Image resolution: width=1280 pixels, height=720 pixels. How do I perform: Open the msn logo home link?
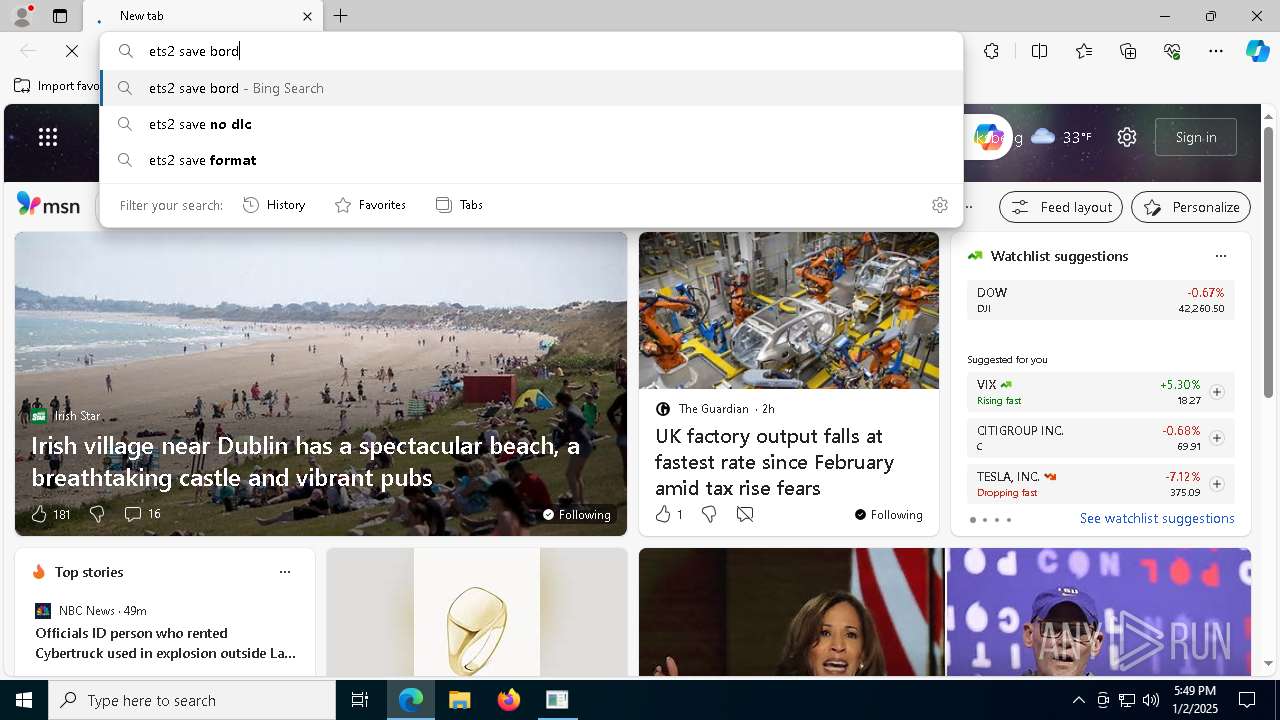coord(48,205)
